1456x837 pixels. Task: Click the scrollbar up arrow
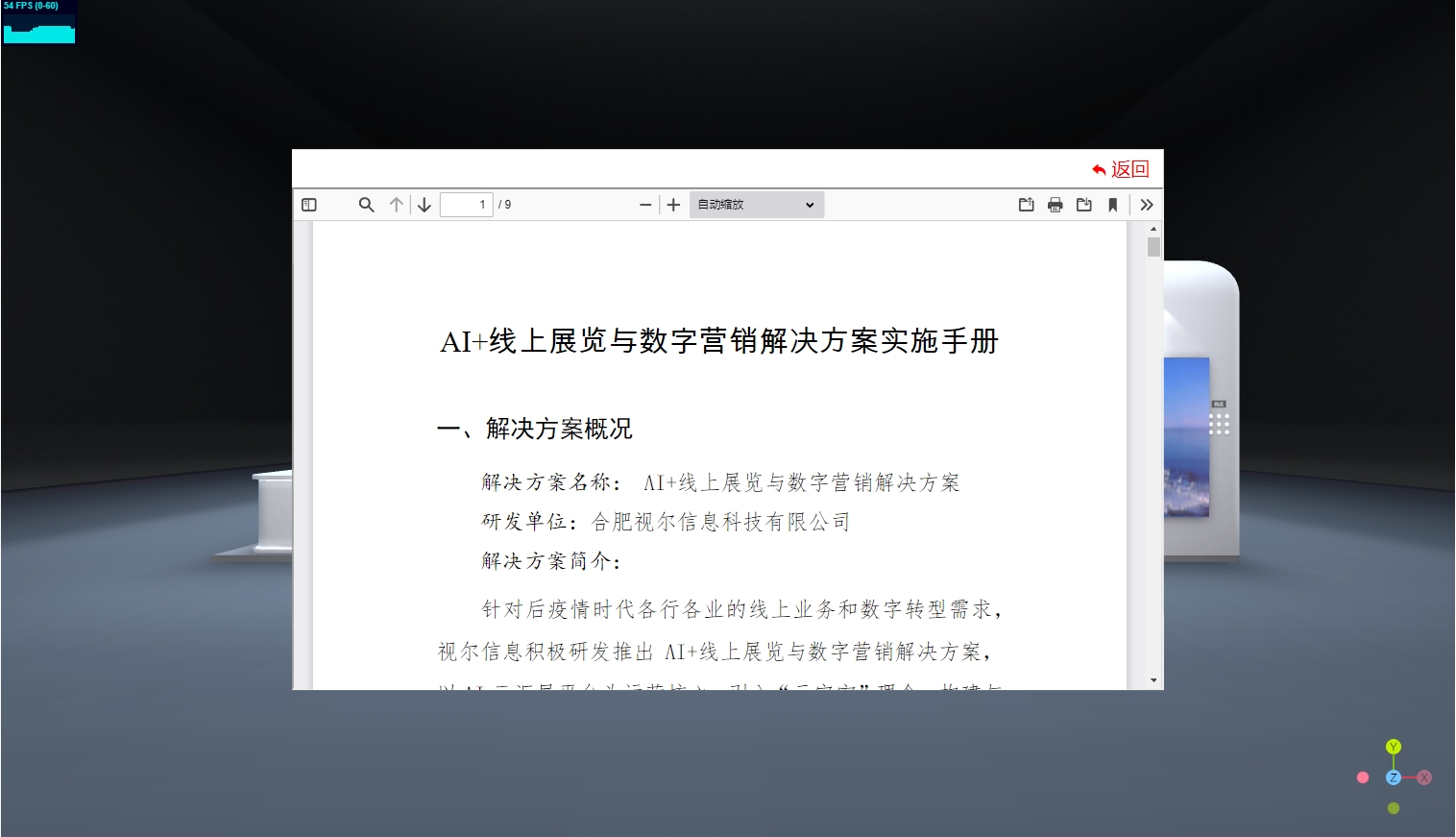(x=1153, y=229)
